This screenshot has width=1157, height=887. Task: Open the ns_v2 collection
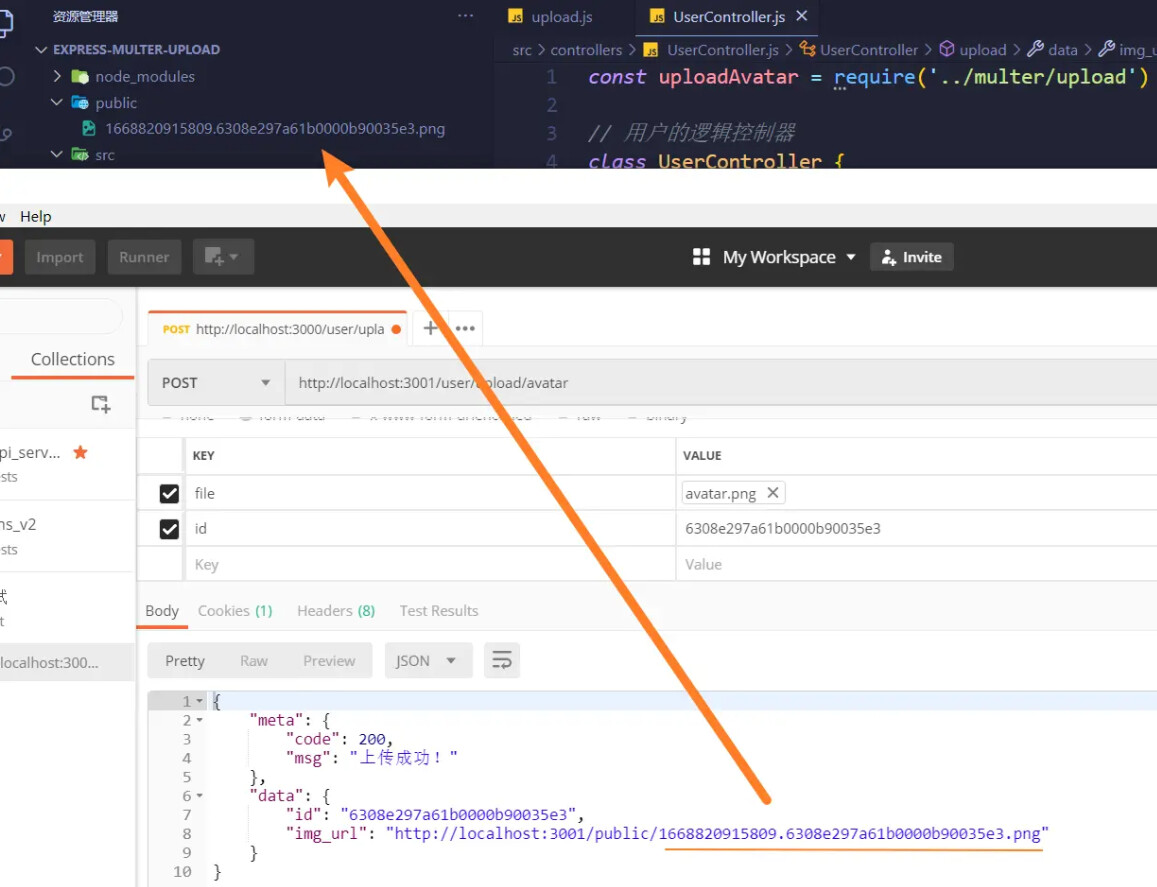pyautogui.click(x=67, y=536)
